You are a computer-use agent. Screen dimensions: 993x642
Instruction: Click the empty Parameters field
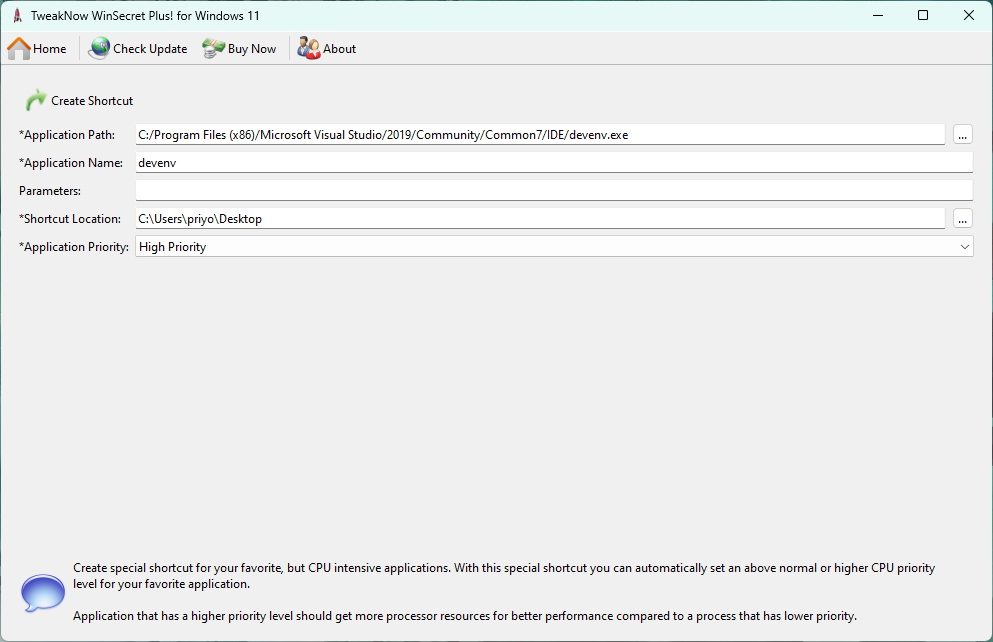point(553,191)
